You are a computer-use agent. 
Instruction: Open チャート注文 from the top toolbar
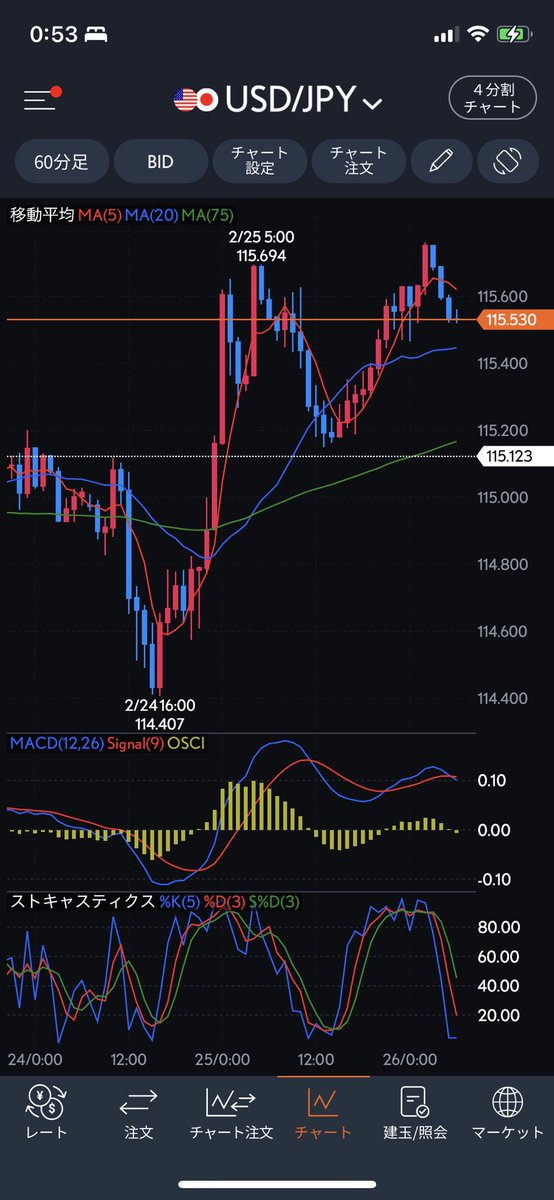pos(358,163)
